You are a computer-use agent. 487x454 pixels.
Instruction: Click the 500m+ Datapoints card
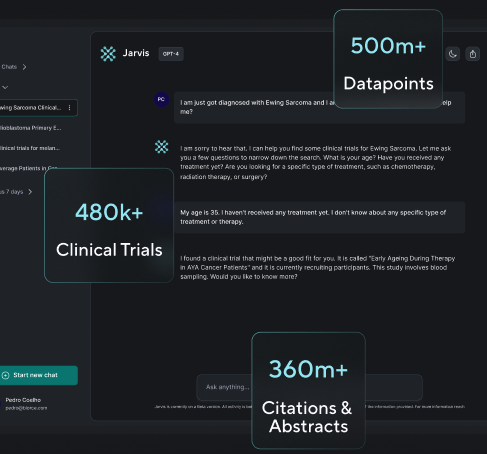388,59
